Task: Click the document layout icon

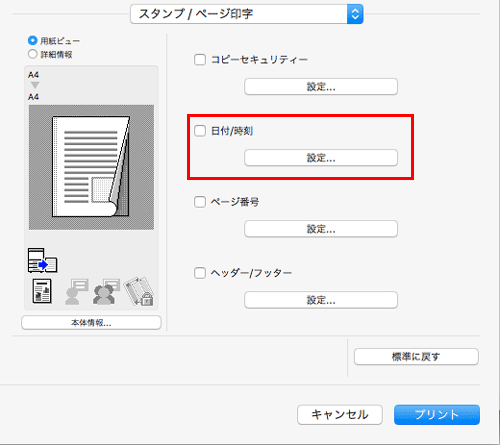Action: pos(42,291)
